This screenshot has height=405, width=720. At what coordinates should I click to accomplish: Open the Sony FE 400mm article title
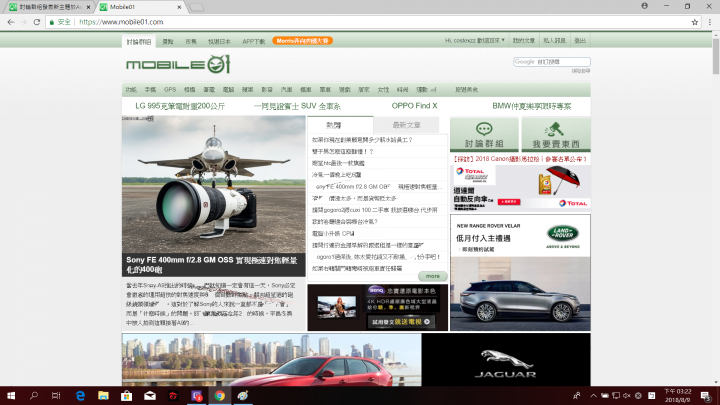point(212,264)
